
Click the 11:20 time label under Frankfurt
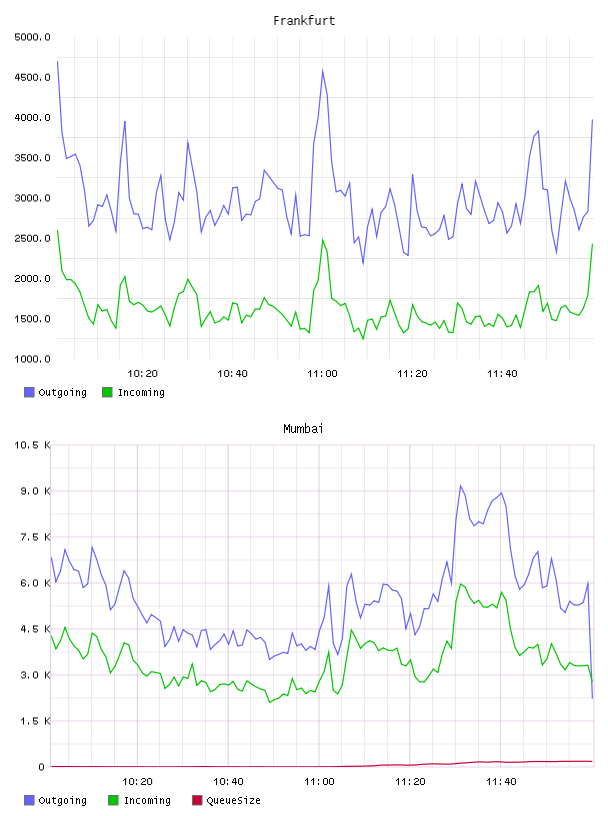point(412,374)
